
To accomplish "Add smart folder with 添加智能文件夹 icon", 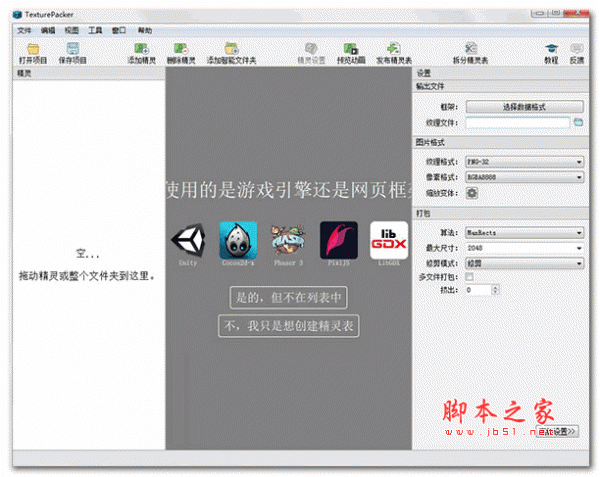I will [232, 53].
